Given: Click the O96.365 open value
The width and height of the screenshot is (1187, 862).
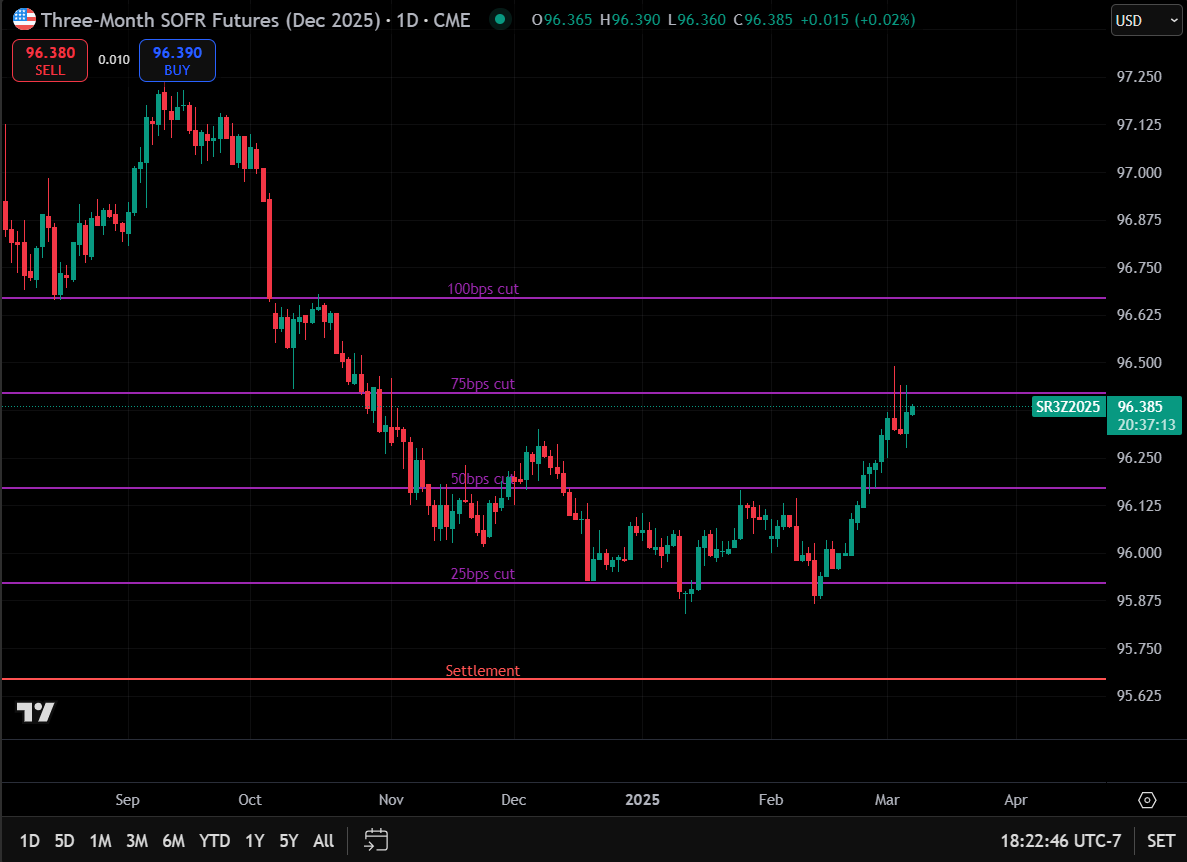Looking at the screenshot, I should (x=562, y=20).
